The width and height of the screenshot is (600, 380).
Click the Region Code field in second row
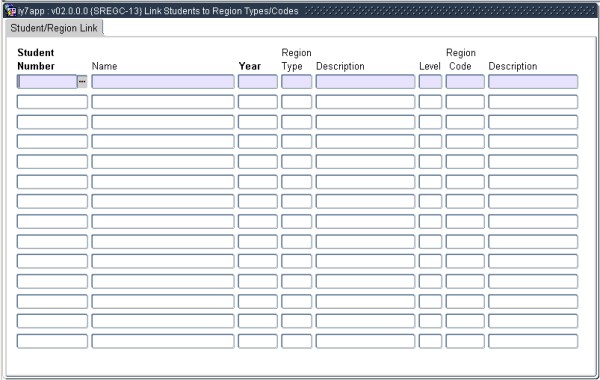click(x=465, y=102)
